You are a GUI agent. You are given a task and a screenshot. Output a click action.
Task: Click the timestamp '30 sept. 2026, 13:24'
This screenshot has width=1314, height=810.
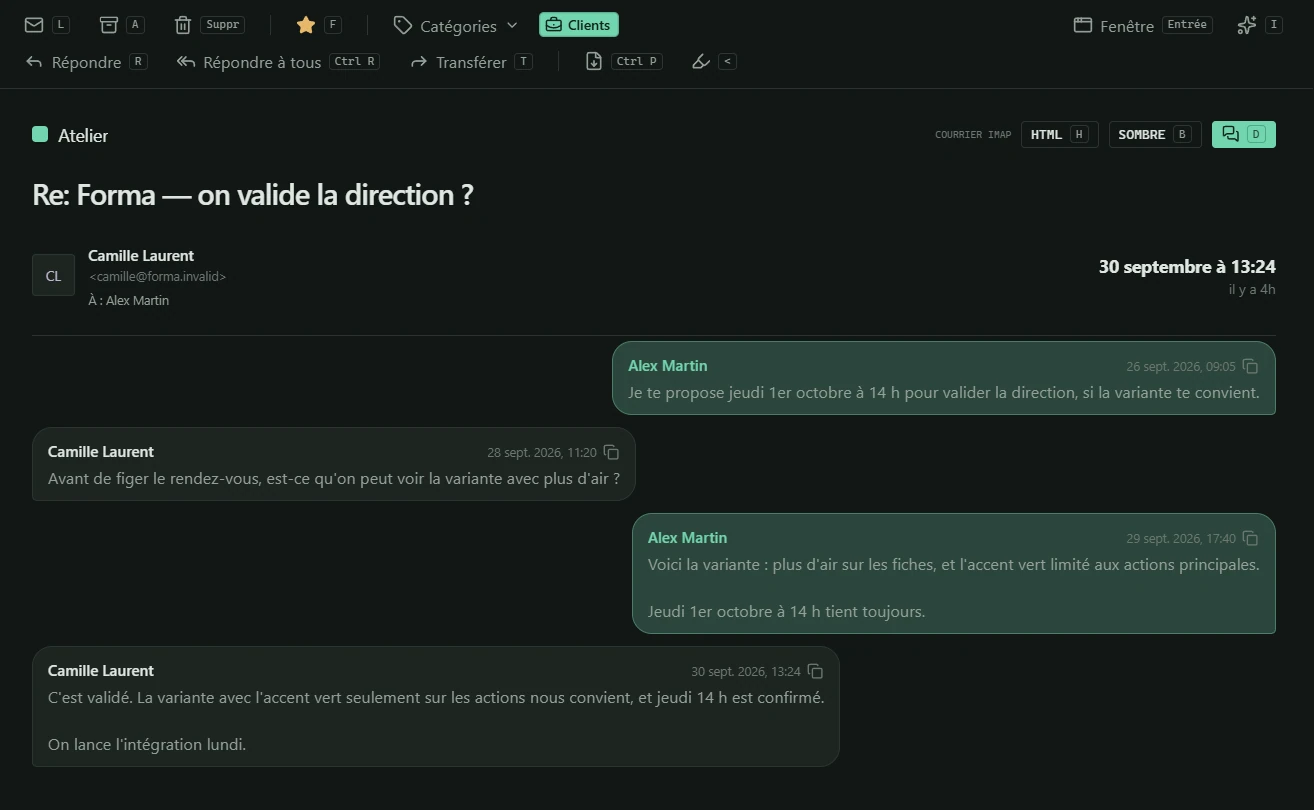[x=746, y=672]
